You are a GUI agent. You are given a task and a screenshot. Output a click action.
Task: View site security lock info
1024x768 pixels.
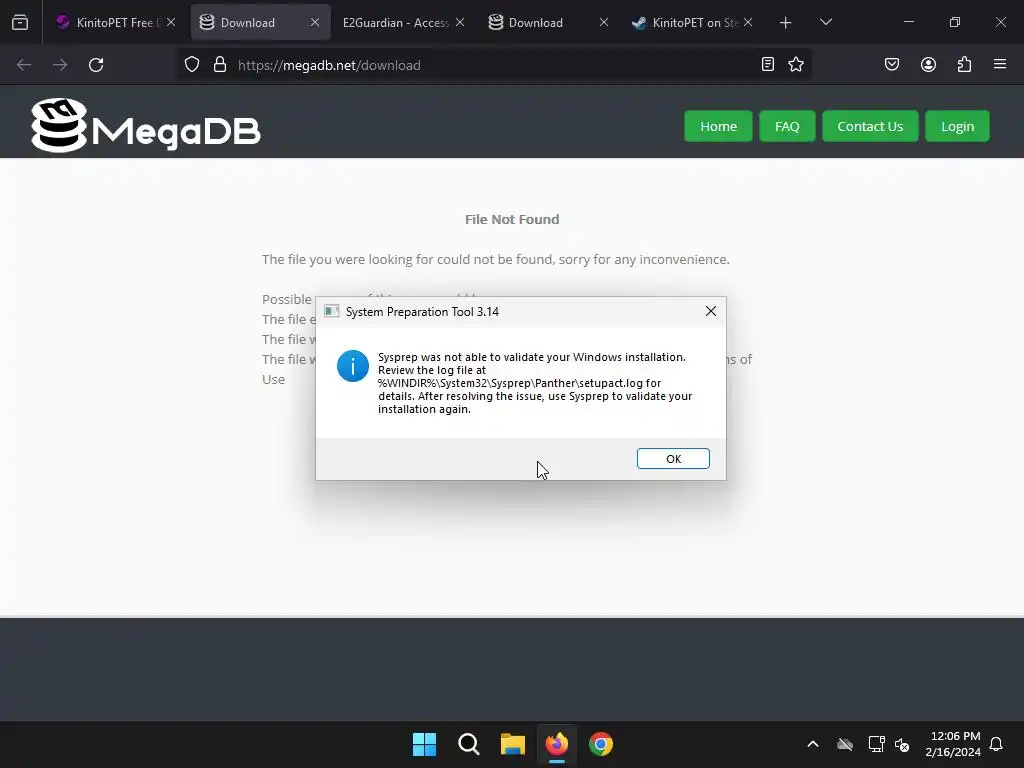coord(220,65)
